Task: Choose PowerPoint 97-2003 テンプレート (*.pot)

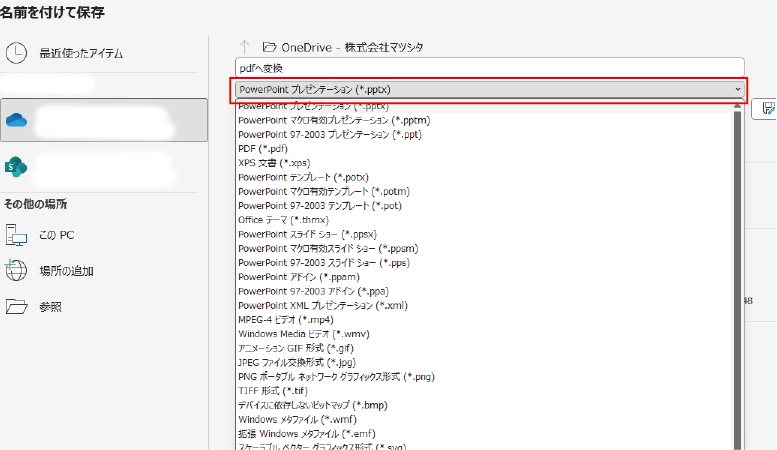Action: [320, 206]
